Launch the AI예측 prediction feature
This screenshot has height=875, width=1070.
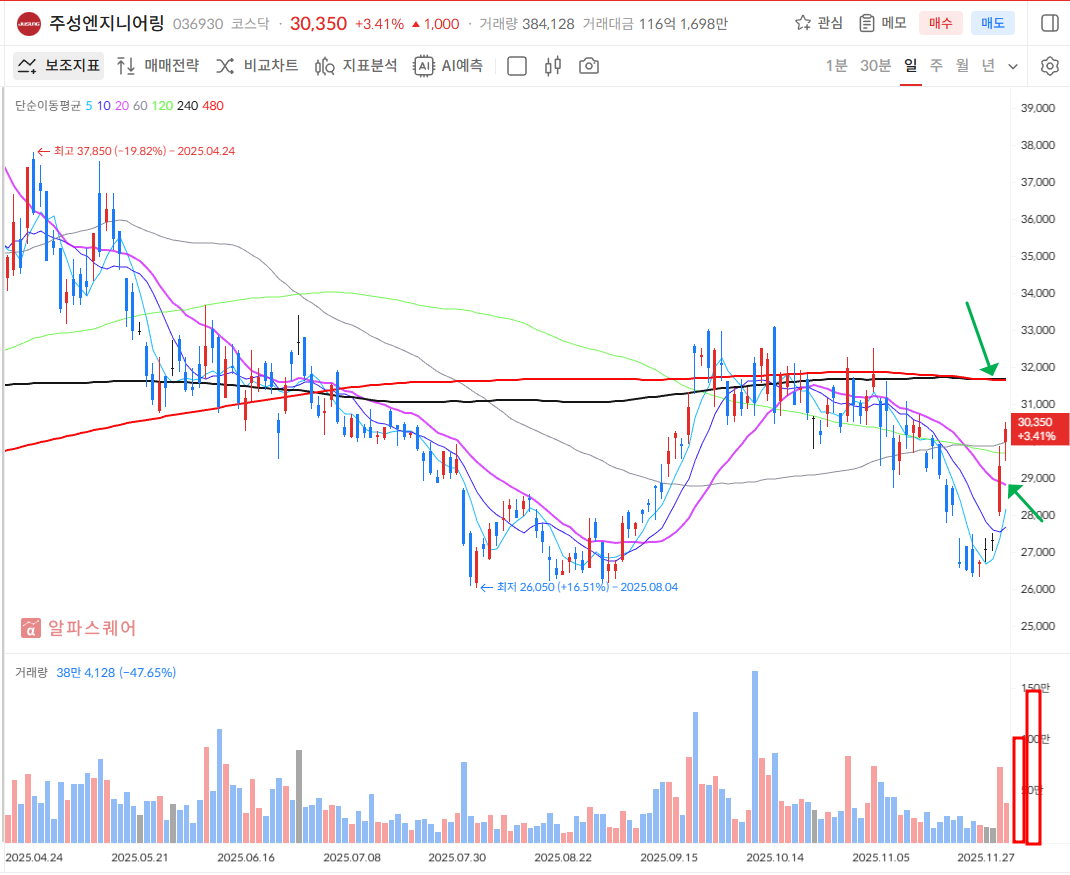tap(449, 66)
